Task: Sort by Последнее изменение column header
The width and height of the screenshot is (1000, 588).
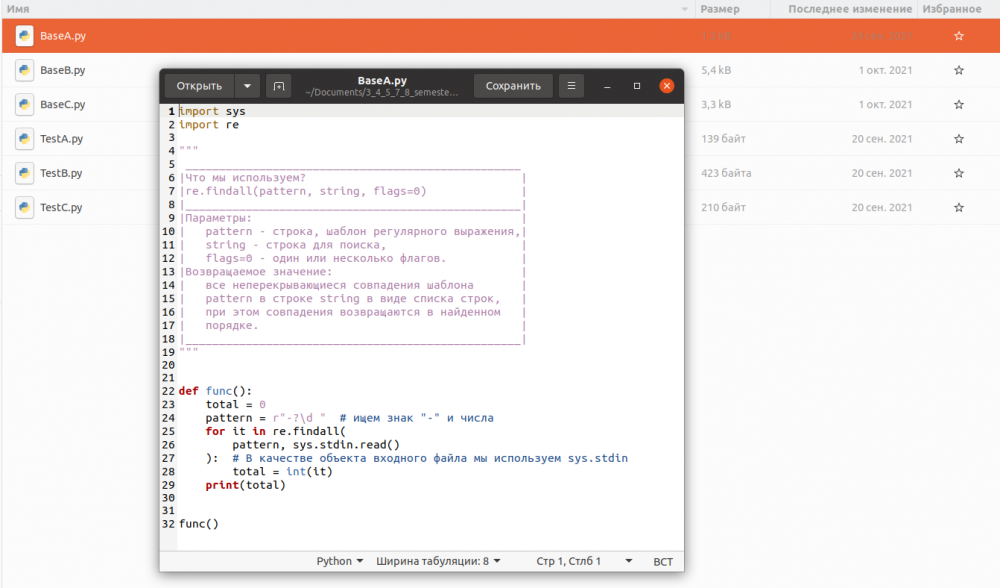Action: (849, 9)
